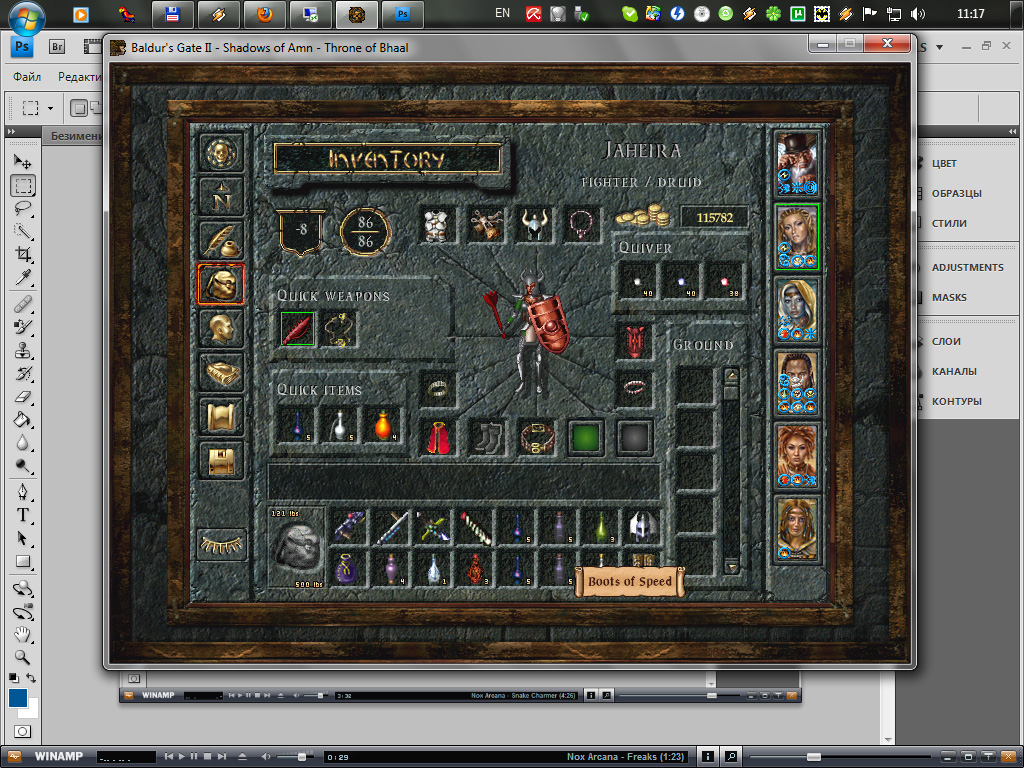Click the Winamp eject button in Freaks bar
This screenshot has width=1024, height=768.
click(x=242, y=756)
